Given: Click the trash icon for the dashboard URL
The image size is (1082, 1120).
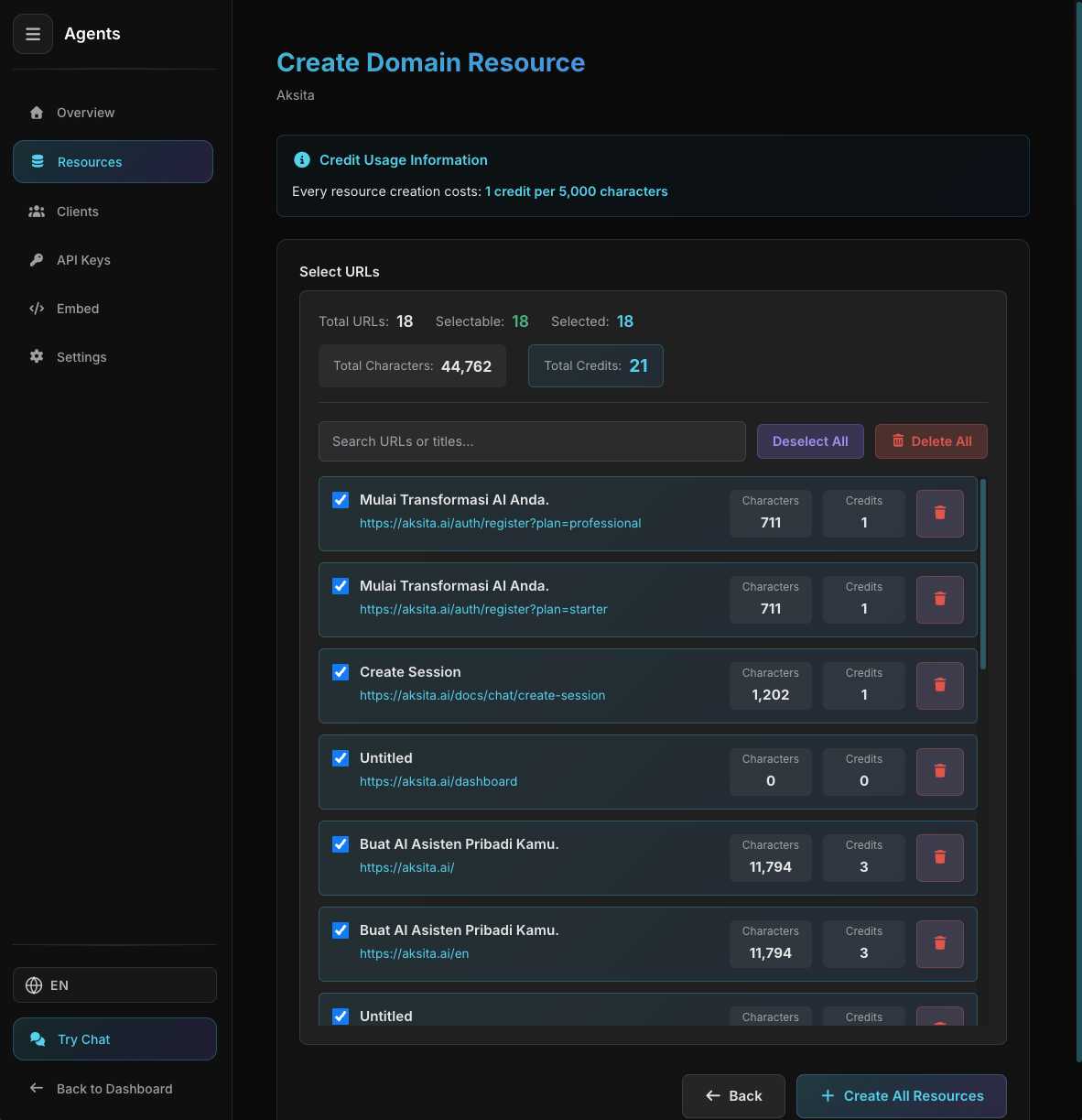Looking at the screenshot, I should (939, 771).
